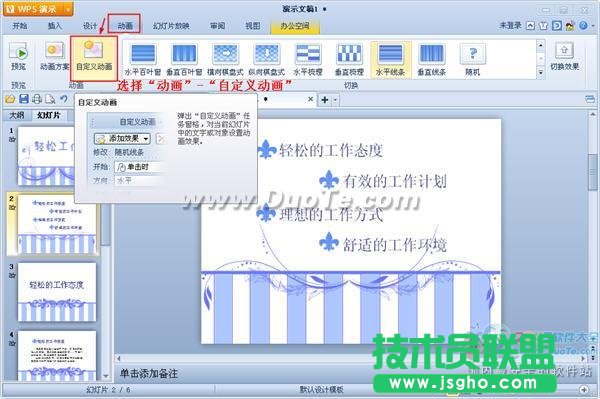600x399 pixels.
Task: Open the 幻灯片放映 ribbon tab
Action: pyautogui.click(x=171, y=26)
